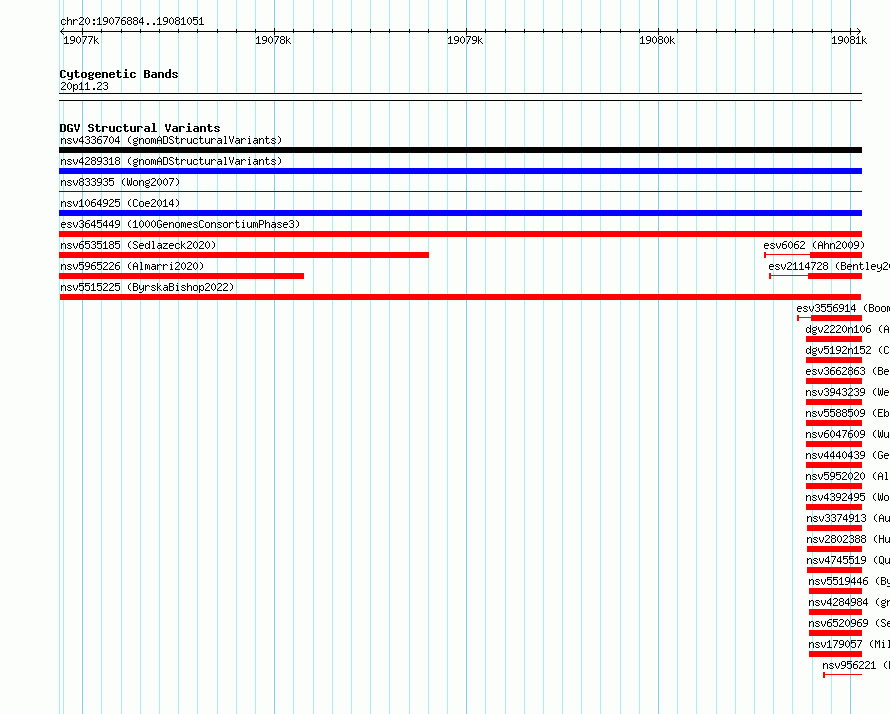890x714 pixels.
Task: Click the 19078k ruler label
Action: 273,40
